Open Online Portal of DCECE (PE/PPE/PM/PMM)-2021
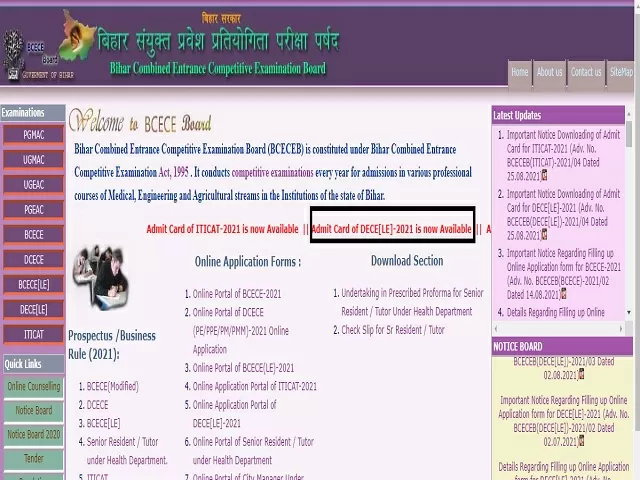The image size is (640, 480). click(x=241, y=331)
